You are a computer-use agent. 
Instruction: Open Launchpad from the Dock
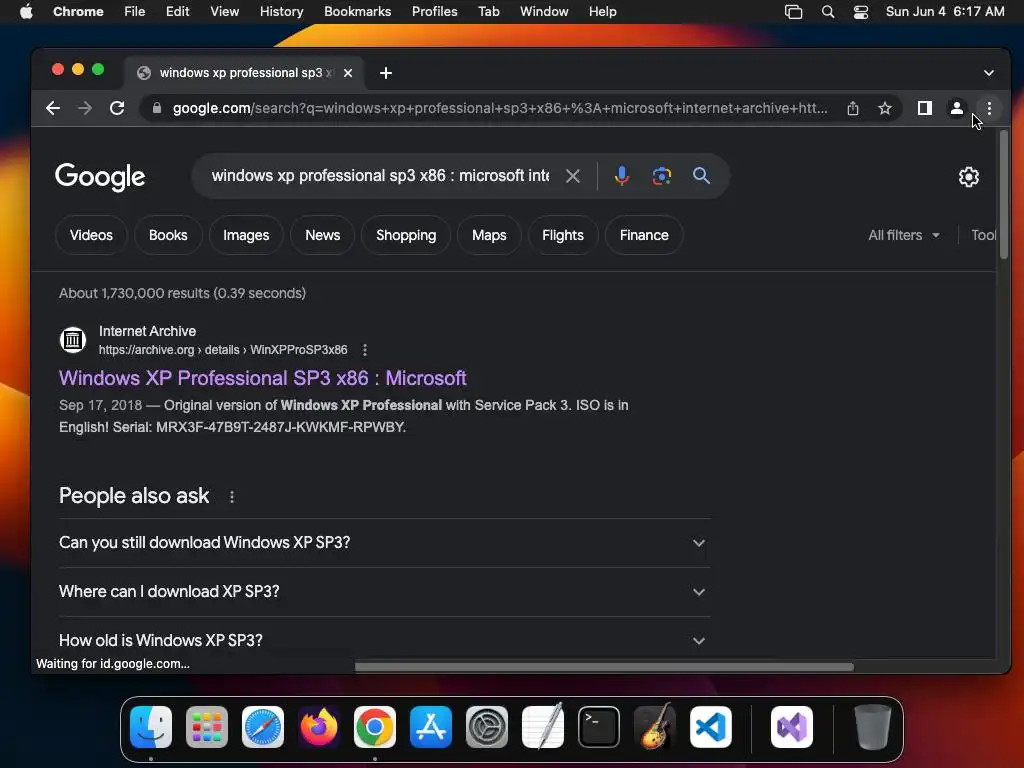coord(207,727)
